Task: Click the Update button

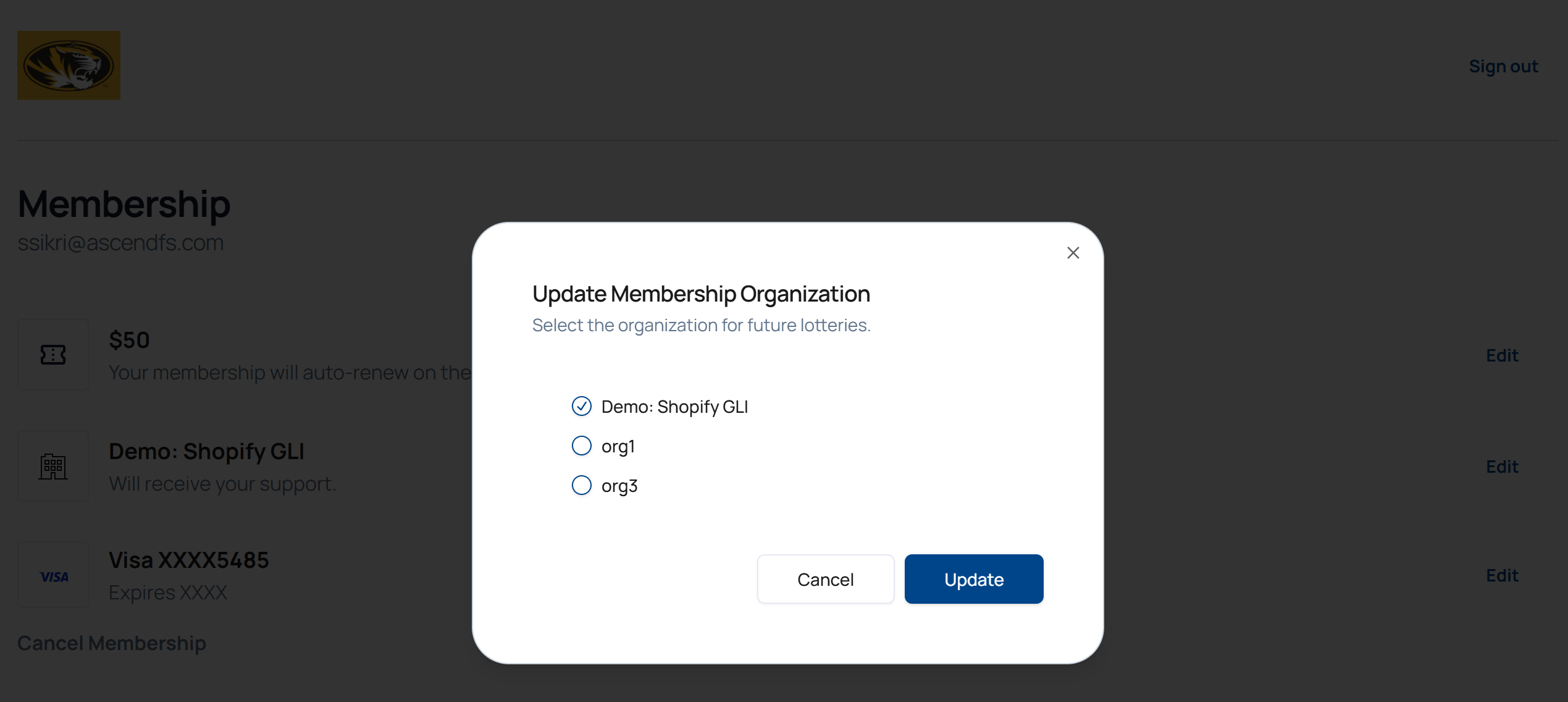Action: click(x=973, y=579)
